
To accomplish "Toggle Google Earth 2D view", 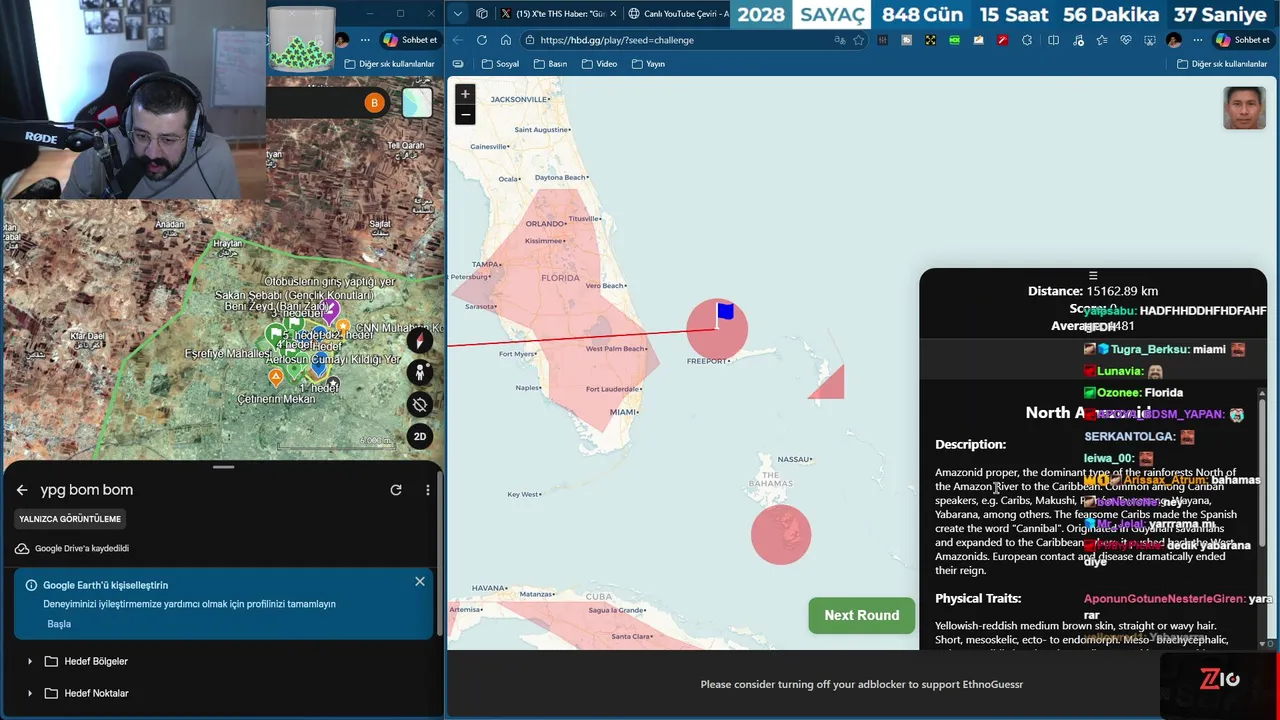I will tap(420, 436).
